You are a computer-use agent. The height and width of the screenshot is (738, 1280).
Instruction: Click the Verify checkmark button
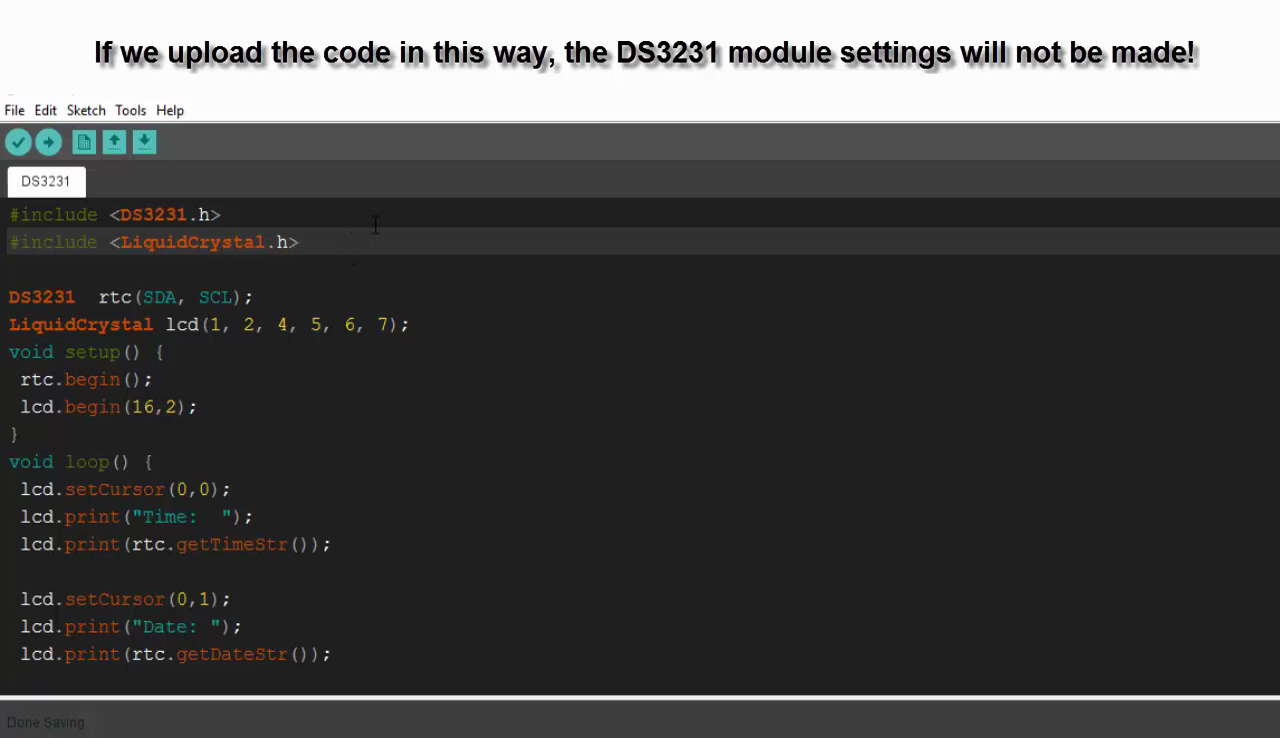tap(18, 142)
